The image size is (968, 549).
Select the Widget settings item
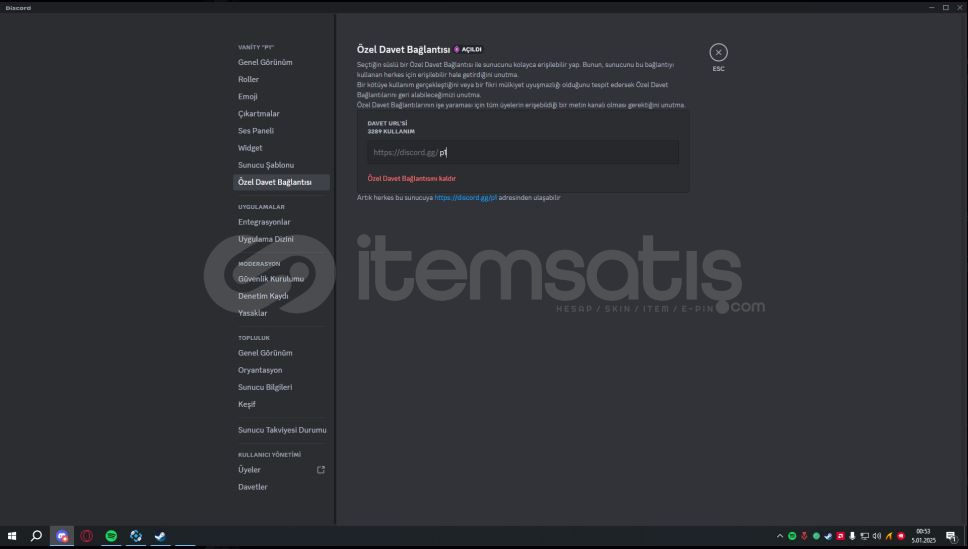(250, 148)
